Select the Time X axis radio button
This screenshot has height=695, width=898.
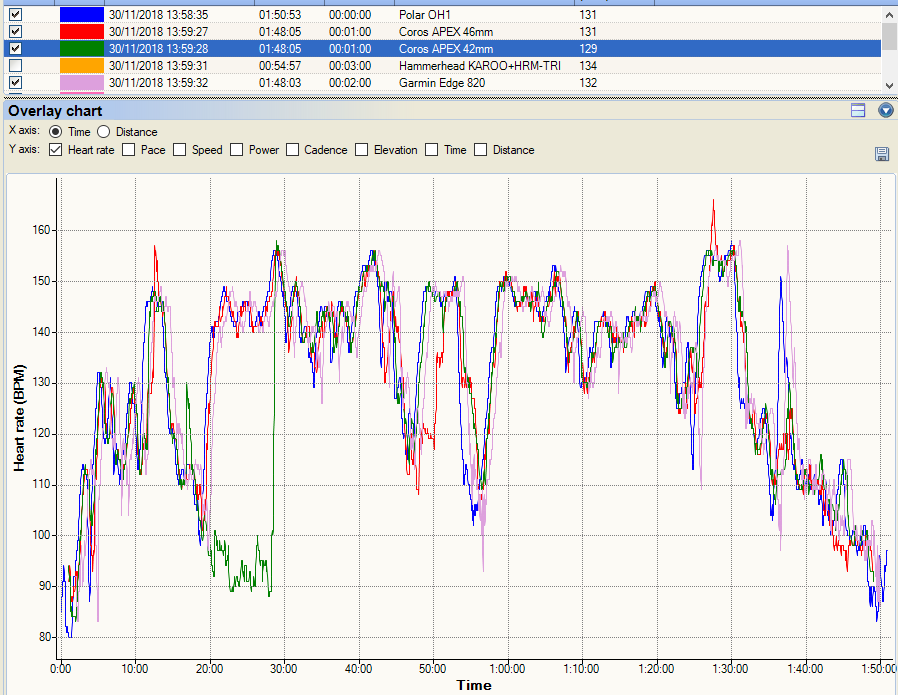56,132
